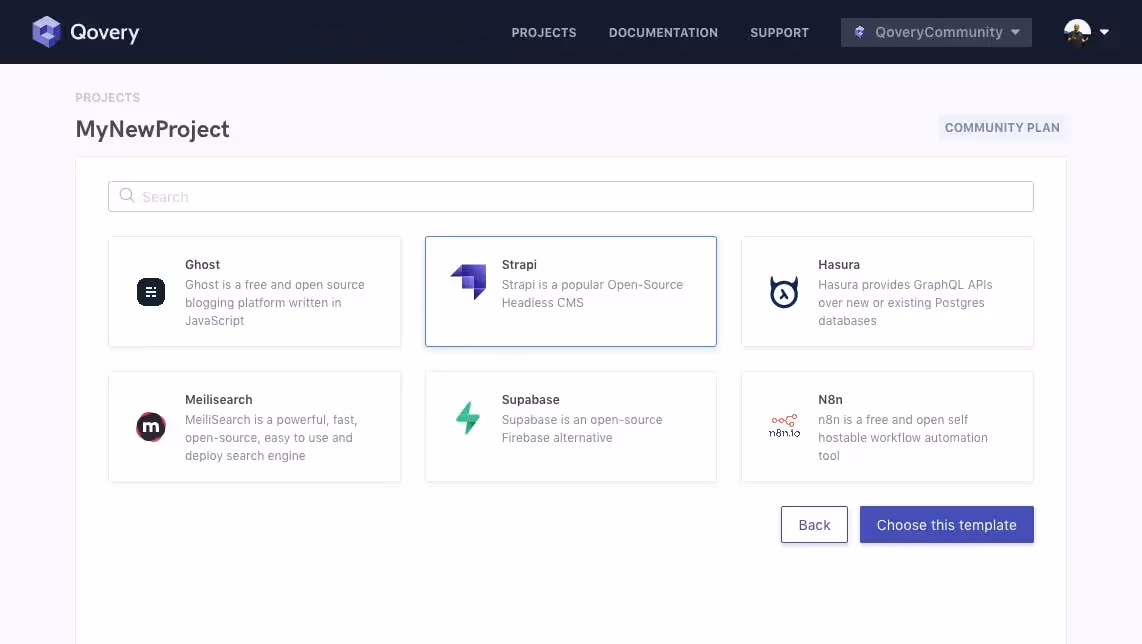The height and width of the screenshot is (644, 1142).
Task: Select the Supabase template icon
Action: click(x=468, y=417)
